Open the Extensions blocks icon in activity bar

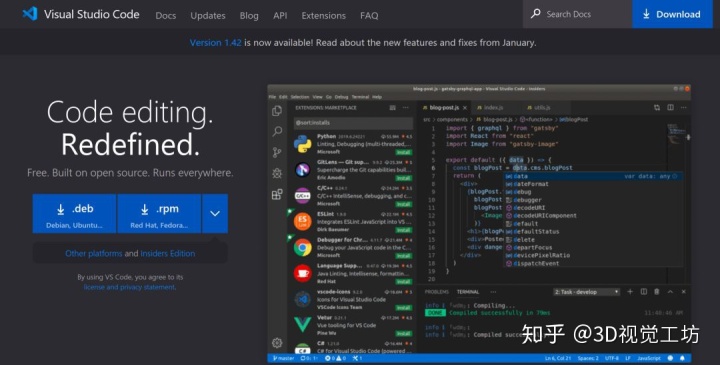tap(277, 194)
